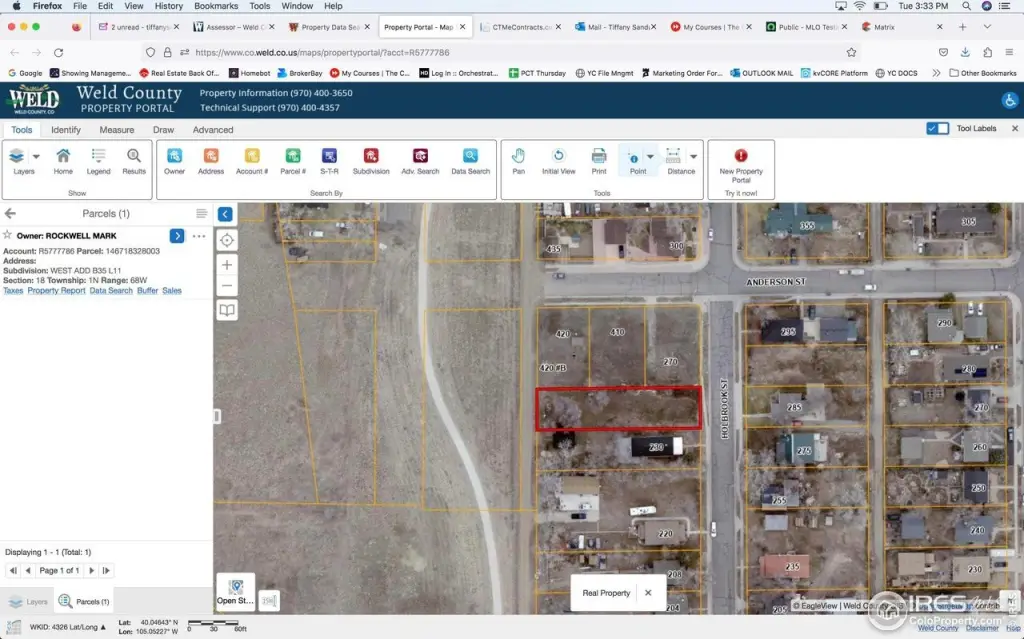Open the Distance tool dropdown arrow
The image size is (1024, 639).
tap(693, 156)
